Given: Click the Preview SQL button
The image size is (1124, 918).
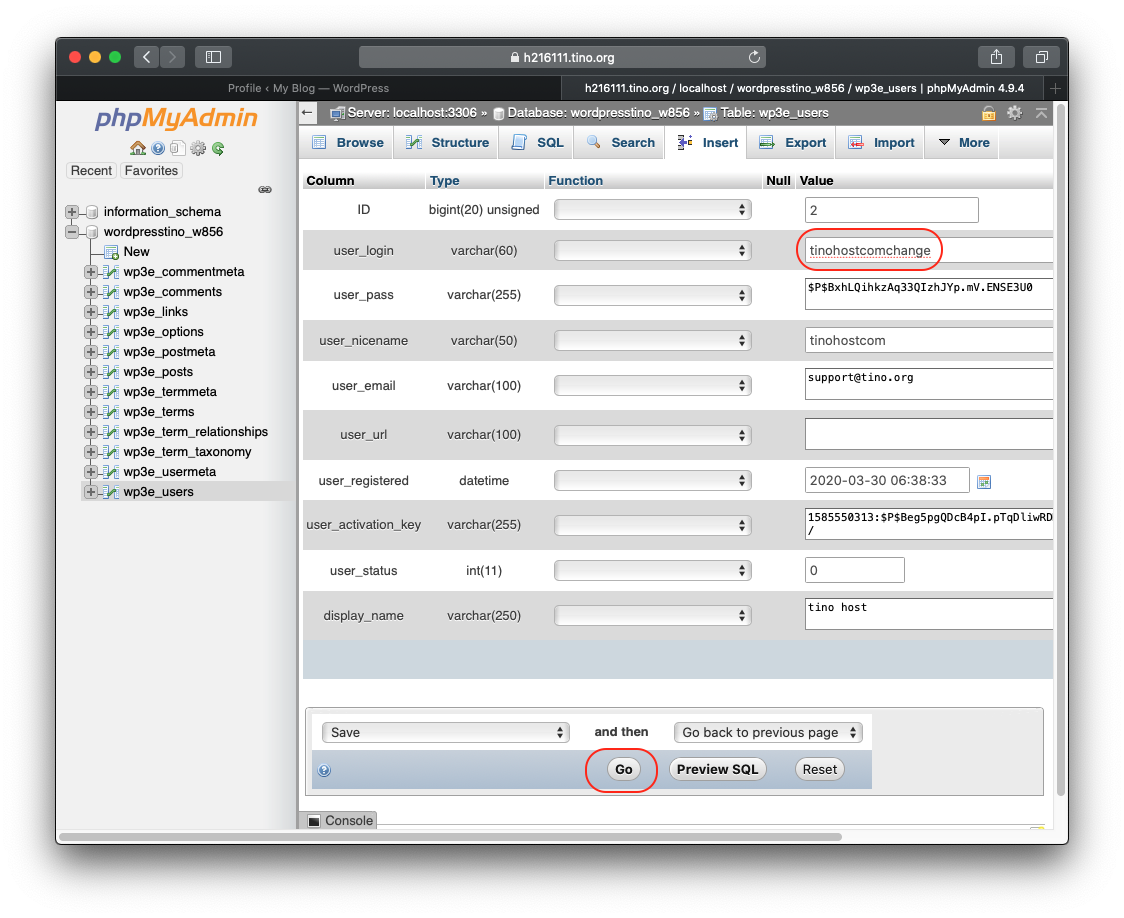Looking at the screenshot, I should click(x=717, y=769).
